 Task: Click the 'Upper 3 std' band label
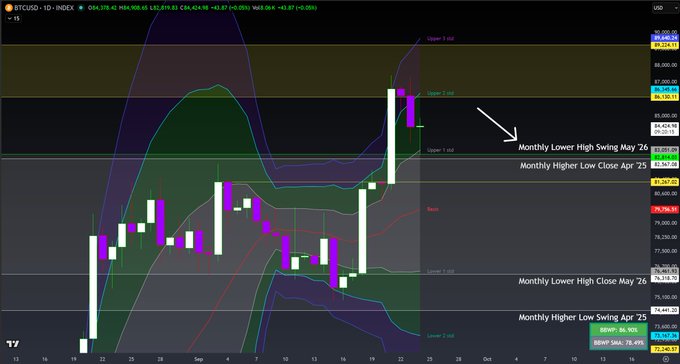440,39
